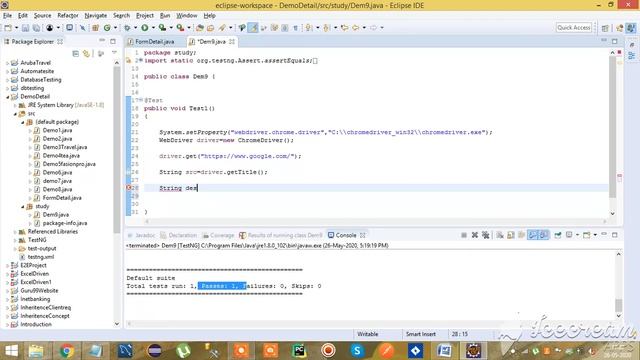Click the Debug bug icon
640x360 pixels.
point(127,28)
